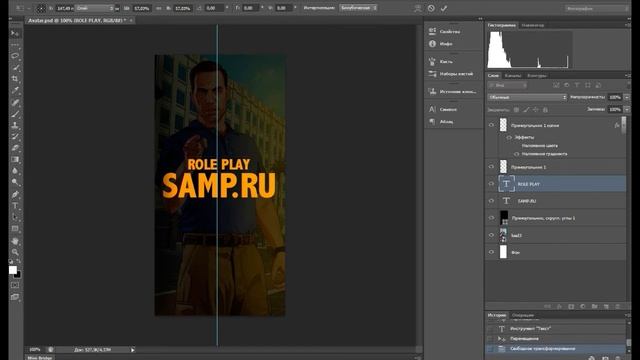Open the interpolation dropdown in options bar
This screenshot has width=640, height=360.
coord(358,8)
